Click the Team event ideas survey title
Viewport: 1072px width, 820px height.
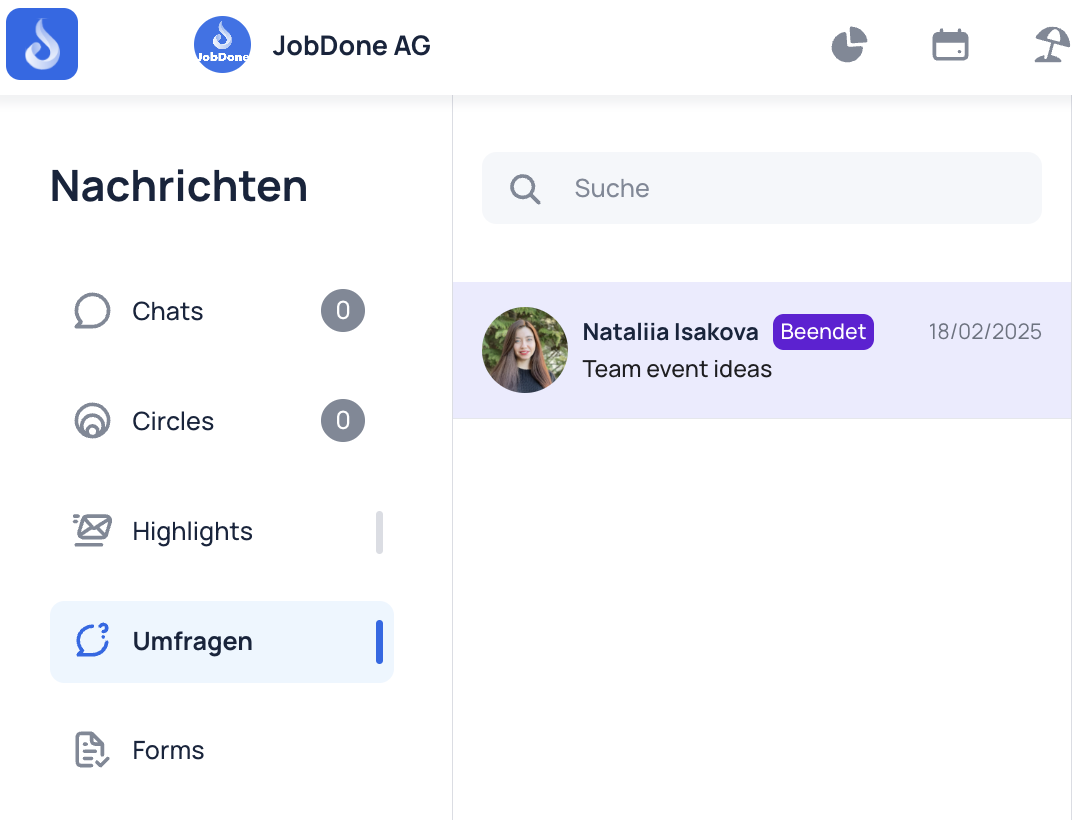[x=677, y=369]
